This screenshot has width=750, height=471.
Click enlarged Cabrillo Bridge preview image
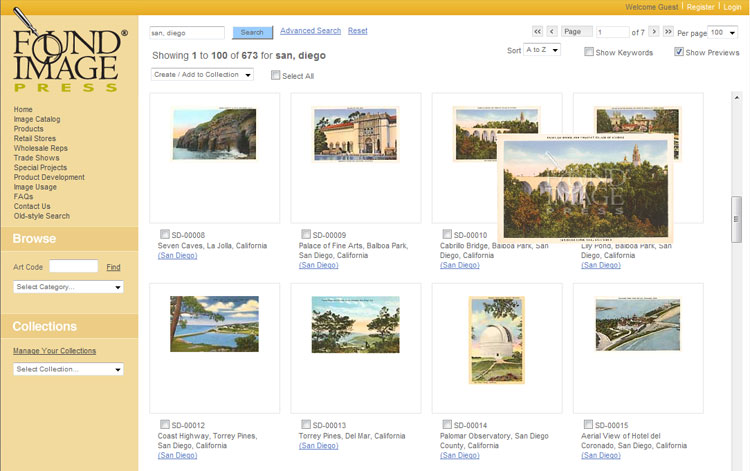pos(585,189)
